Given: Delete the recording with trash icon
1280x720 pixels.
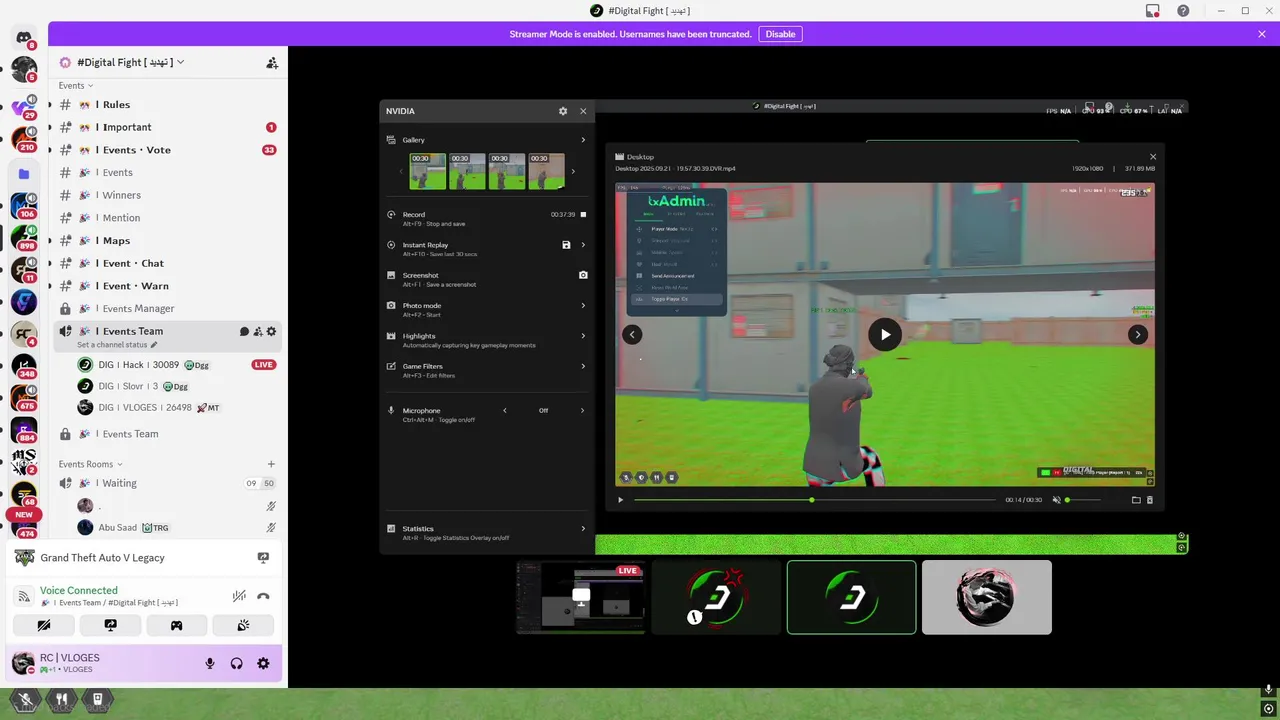Looking at the screenshot, I should click(x=1150, y=500).
